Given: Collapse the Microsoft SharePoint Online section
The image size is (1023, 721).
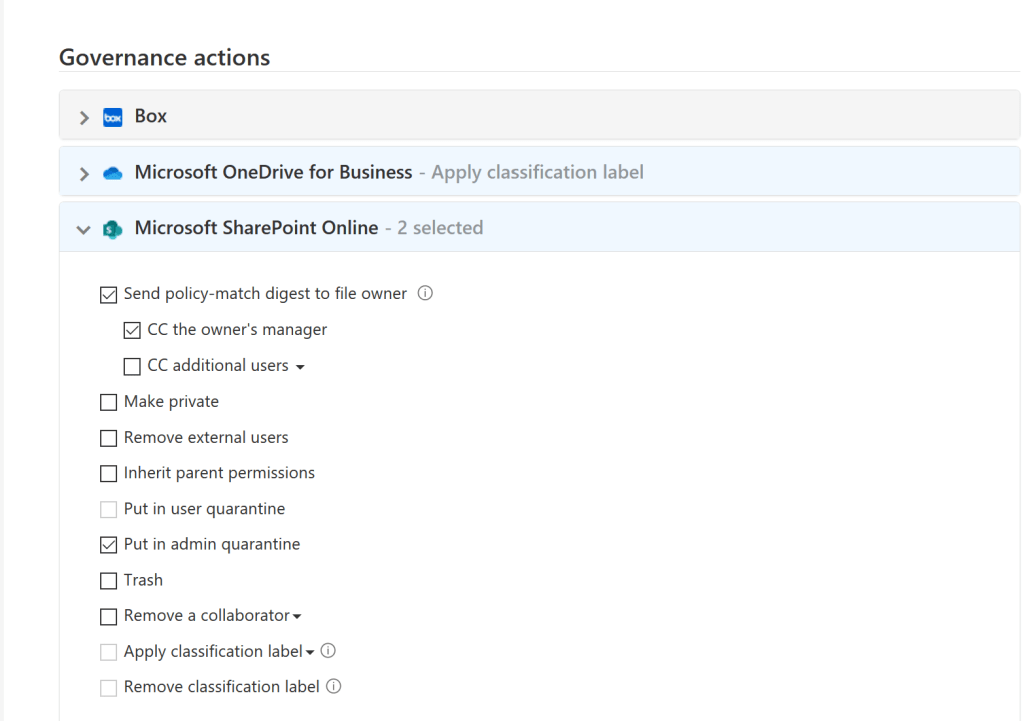Looking at the screenshot, I should coord(84,229).
